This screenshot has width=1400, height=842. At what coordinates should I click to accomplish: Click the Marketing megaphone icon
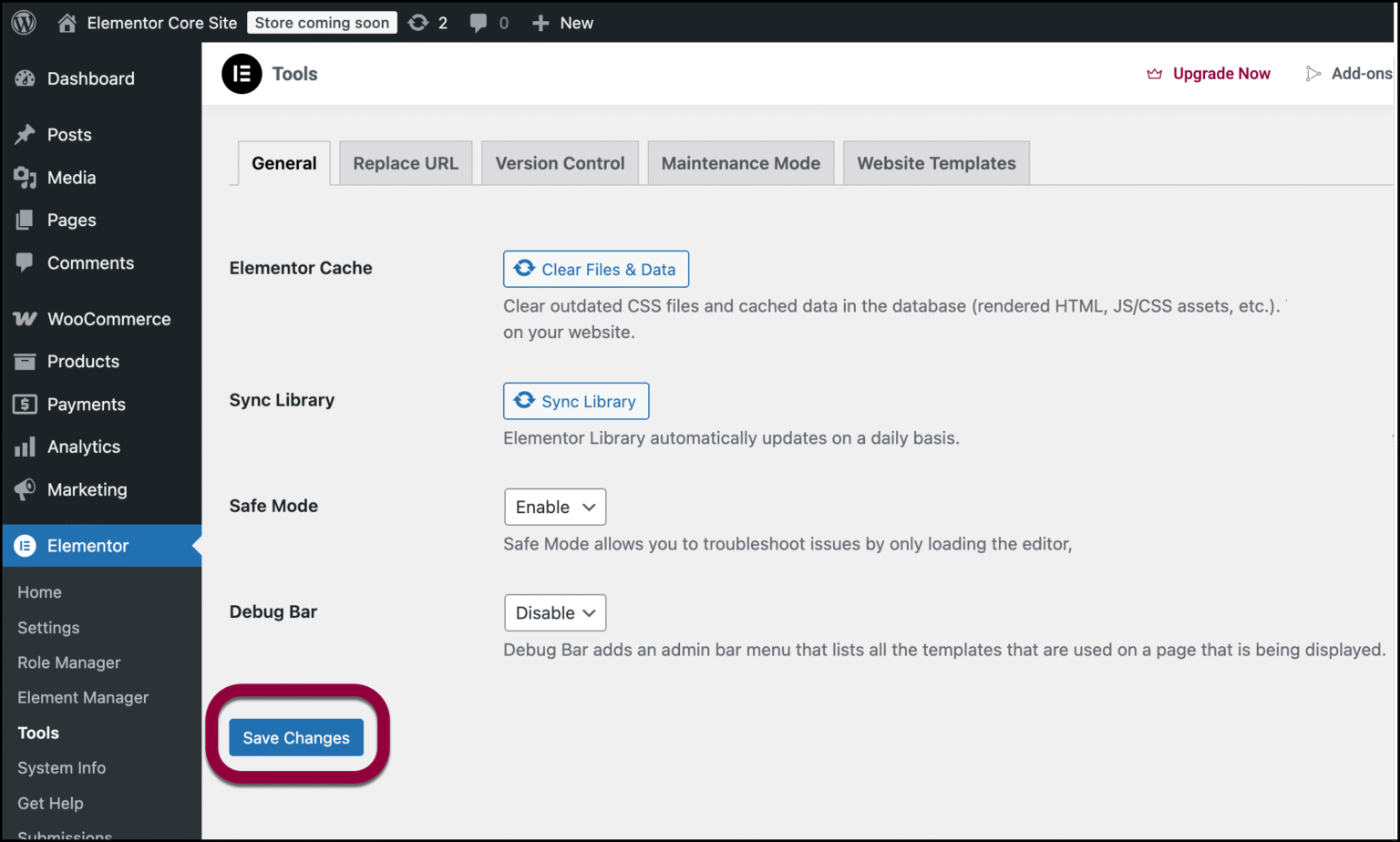point(25,489)
